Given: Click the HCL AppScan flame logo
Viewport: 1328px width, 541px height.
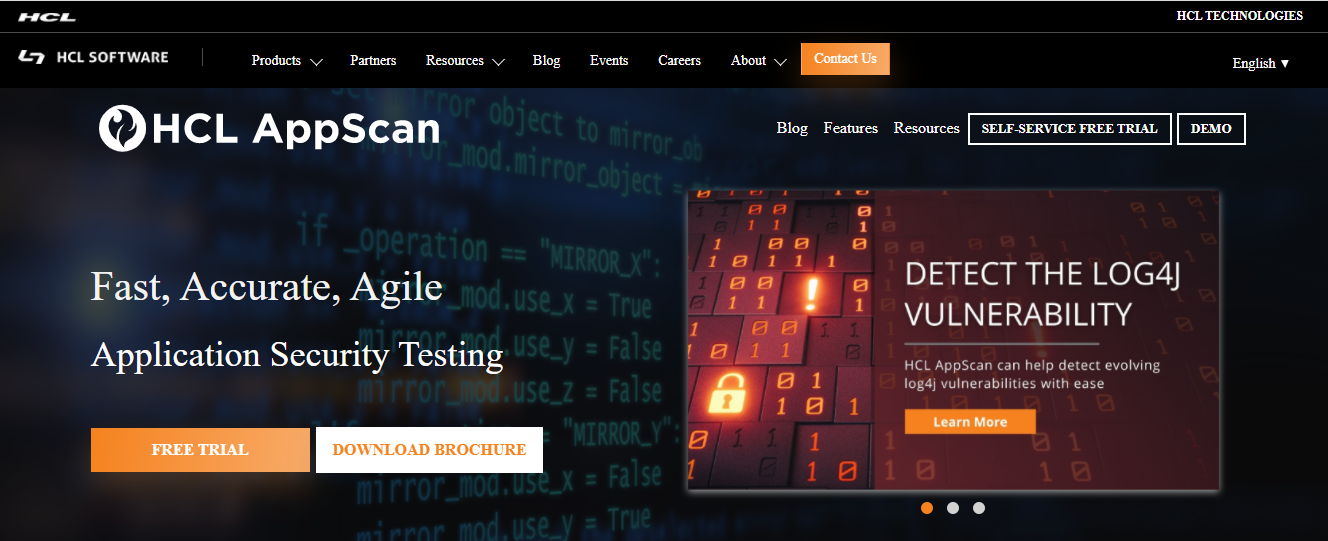Looking at the screenshot, I should pyautogui.click(x=123, y=128).
